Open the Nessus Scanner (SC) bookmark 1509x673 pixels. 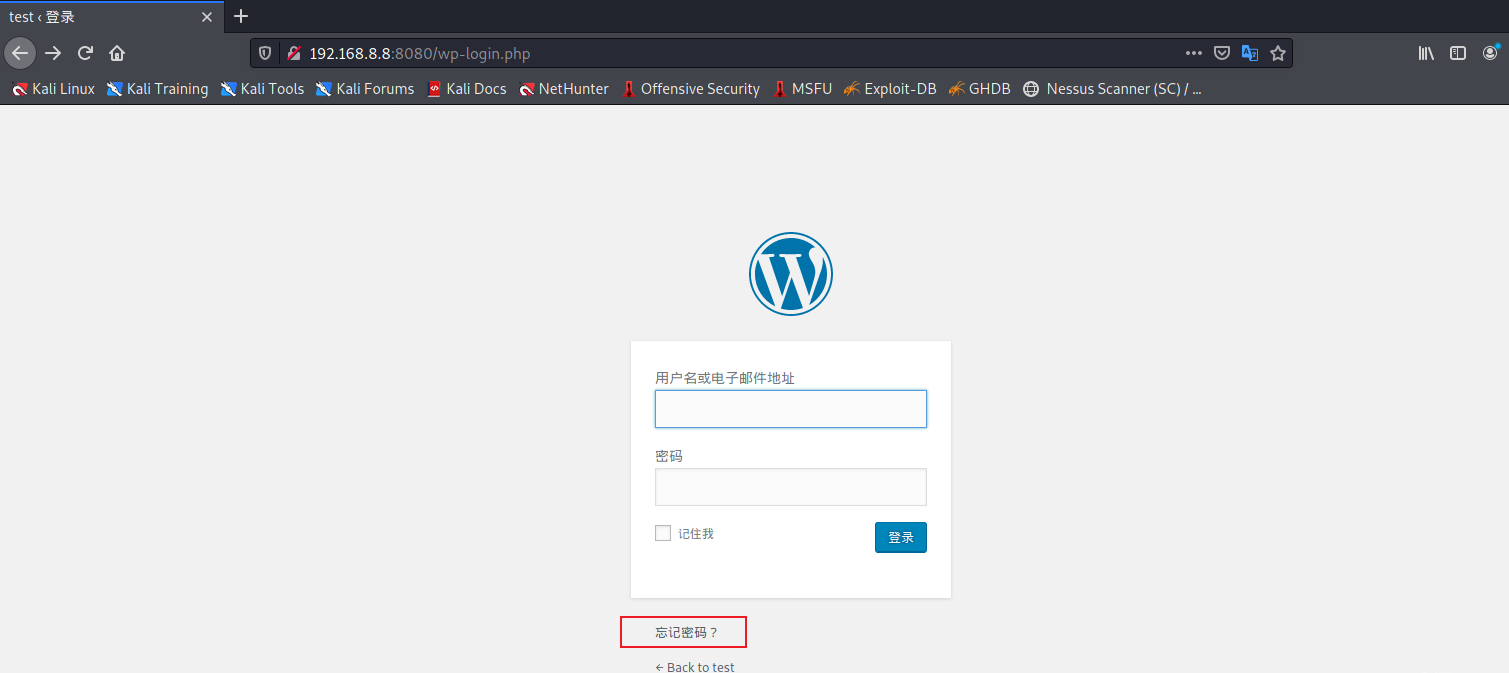pyautogui.click(x=1112, y=89)
